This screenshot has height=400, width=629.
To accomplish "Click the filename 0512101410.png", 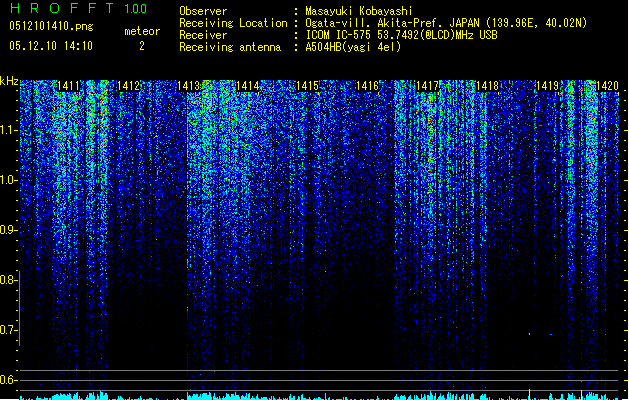I will [51, 26].
